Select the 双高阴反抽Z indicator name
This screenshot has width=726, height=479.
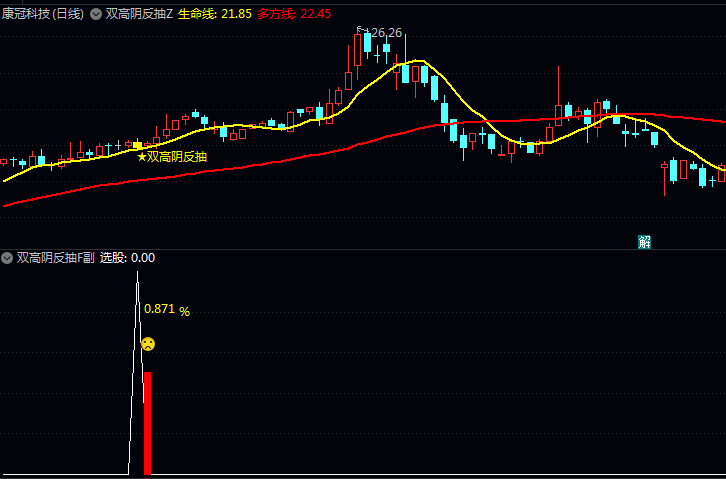[x=139, y=14]
